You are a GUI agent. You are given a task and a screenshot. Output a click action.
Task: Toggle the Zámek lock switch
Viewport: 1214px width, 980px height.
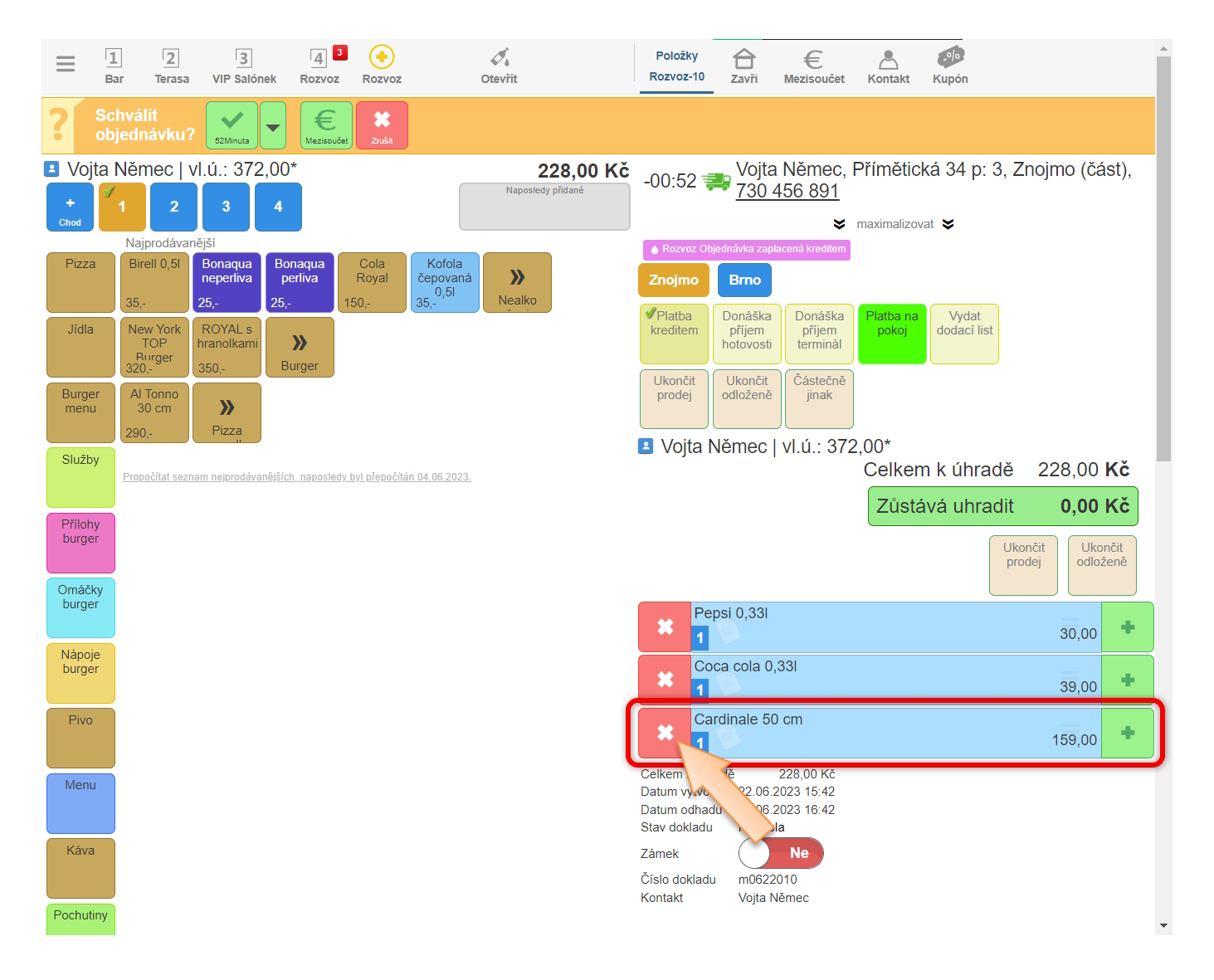[x=780, y=853]
